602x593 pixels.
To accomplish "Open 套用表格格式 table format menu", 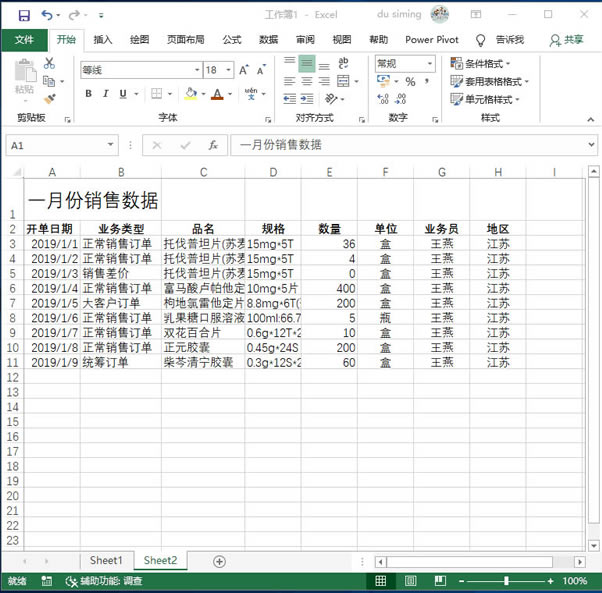I will (490, 81).
